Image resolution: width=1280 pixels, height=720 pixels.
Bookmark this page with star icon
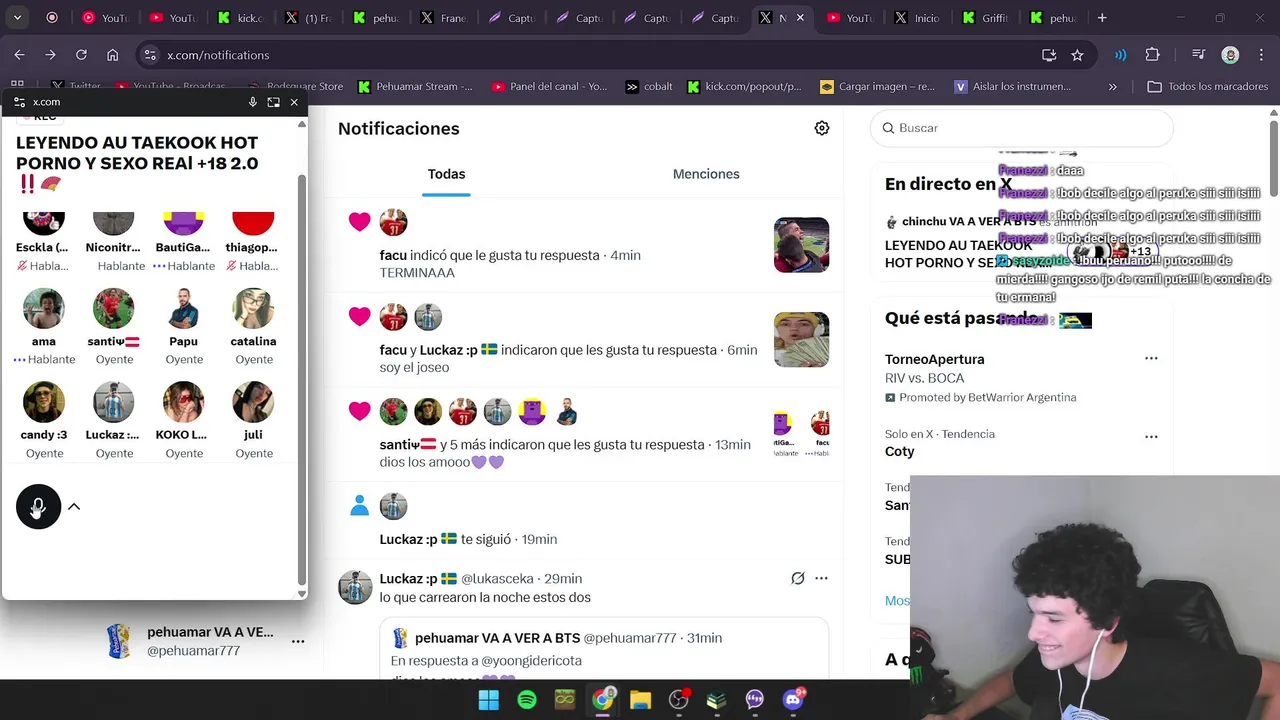click(1077, 55)
